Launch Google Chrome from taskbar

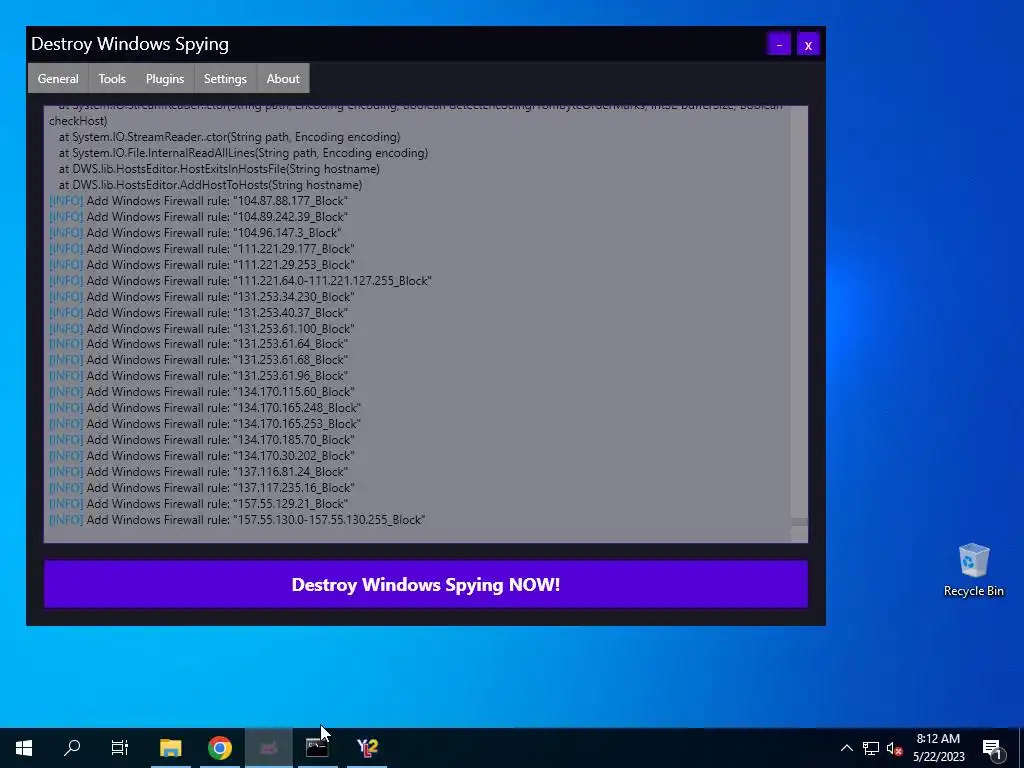pyautogui.click(x=219, y=747)
